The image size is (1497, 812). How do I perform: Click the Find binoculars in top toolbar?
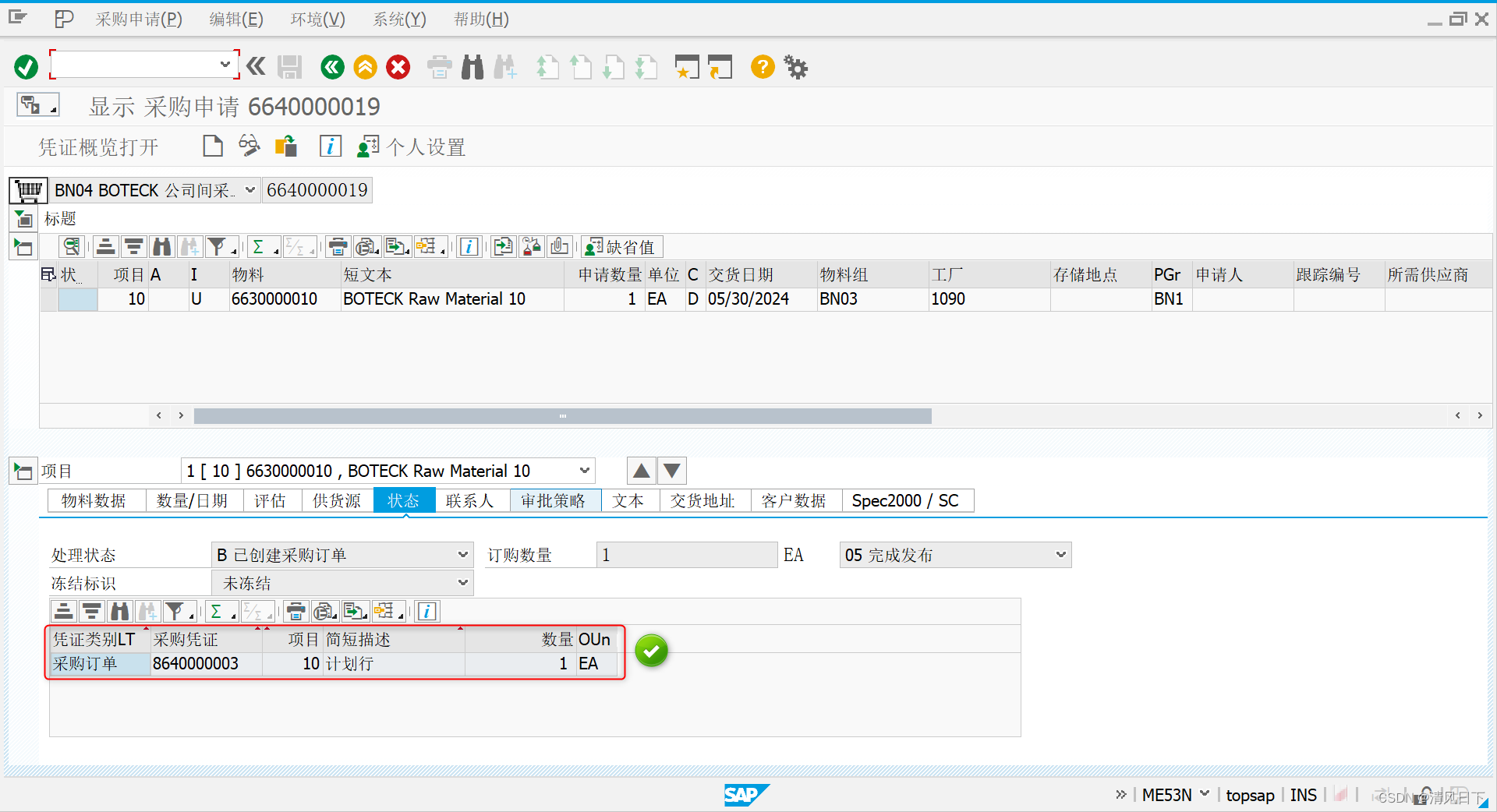tap(472, 67)
